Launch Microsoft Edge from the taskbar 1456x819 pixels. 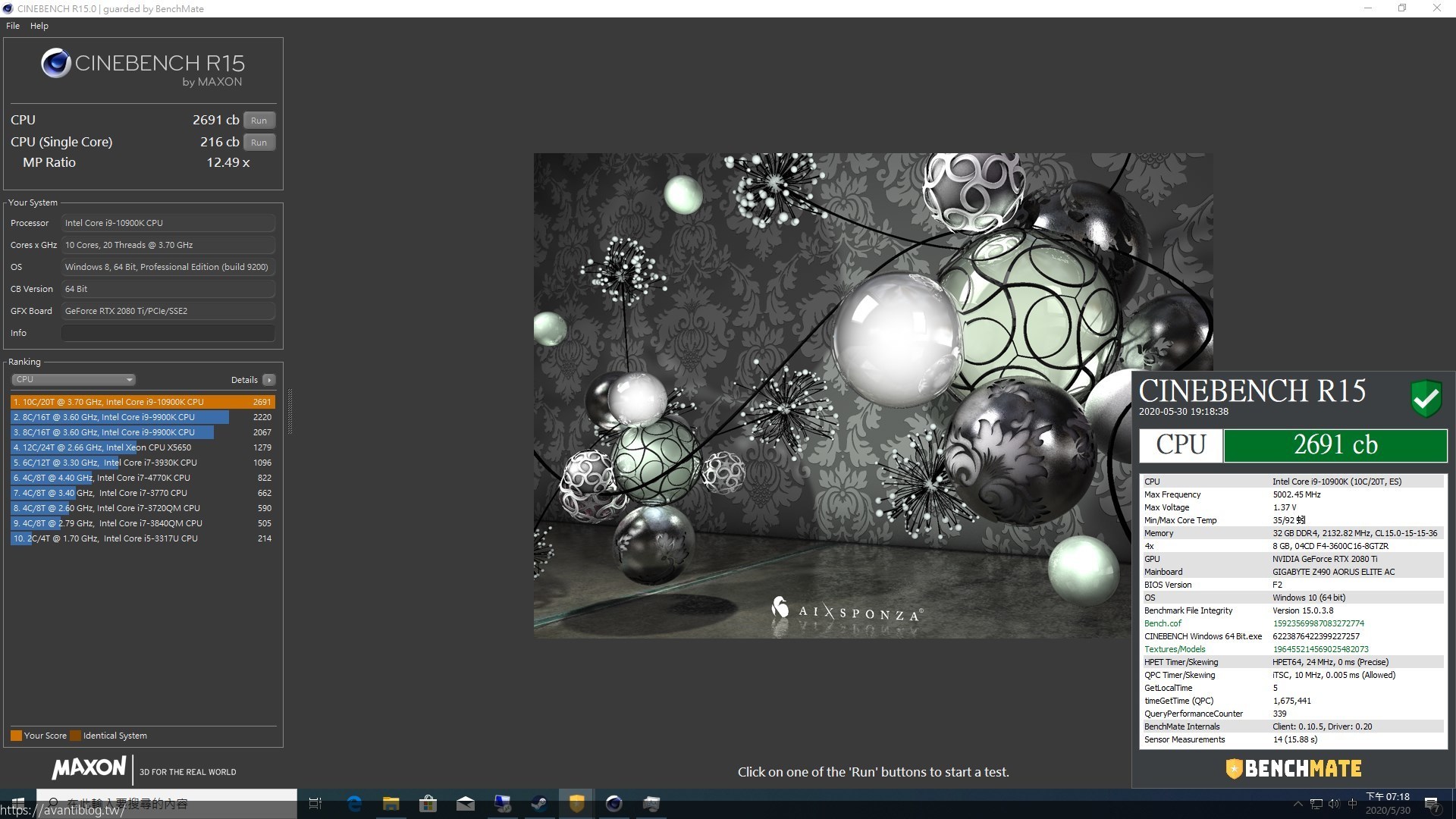click(x=354, y=804)
